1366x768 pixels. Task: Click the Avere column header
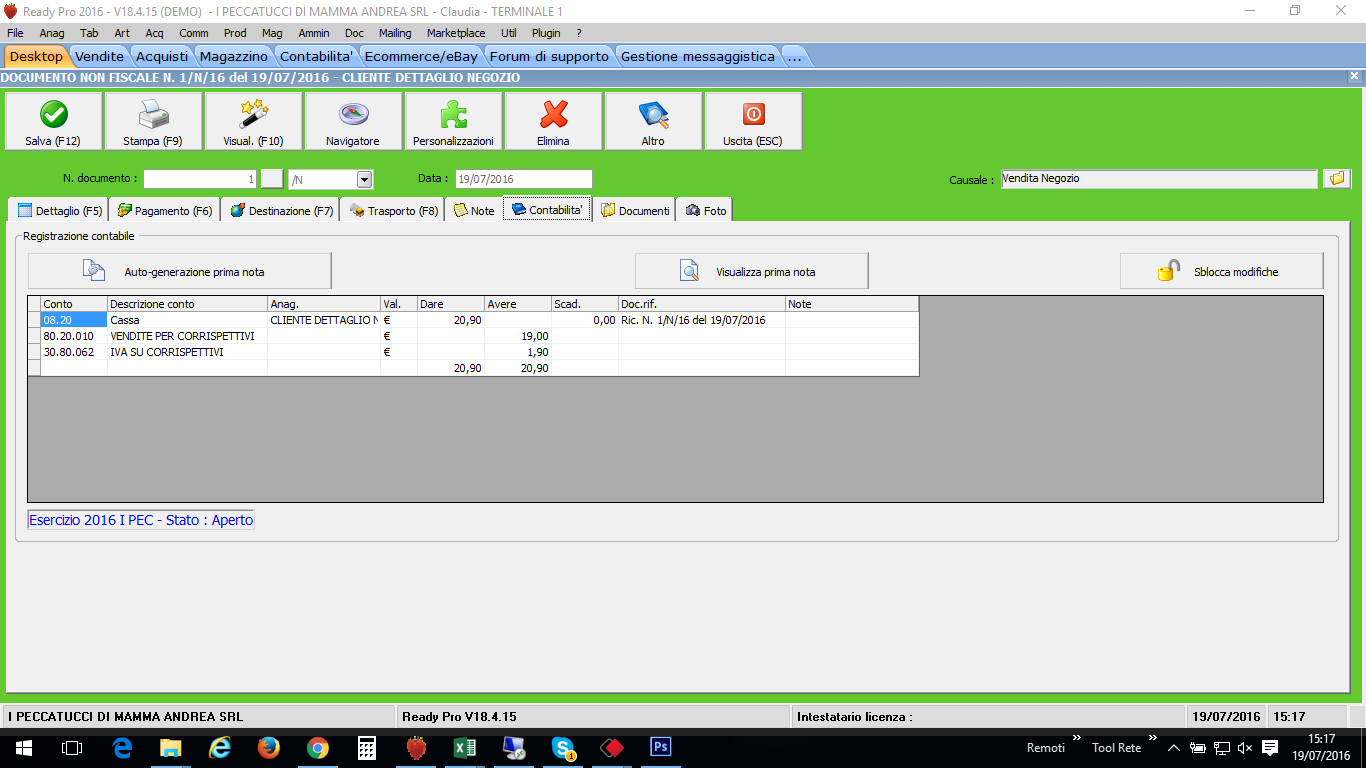point(518,304)
